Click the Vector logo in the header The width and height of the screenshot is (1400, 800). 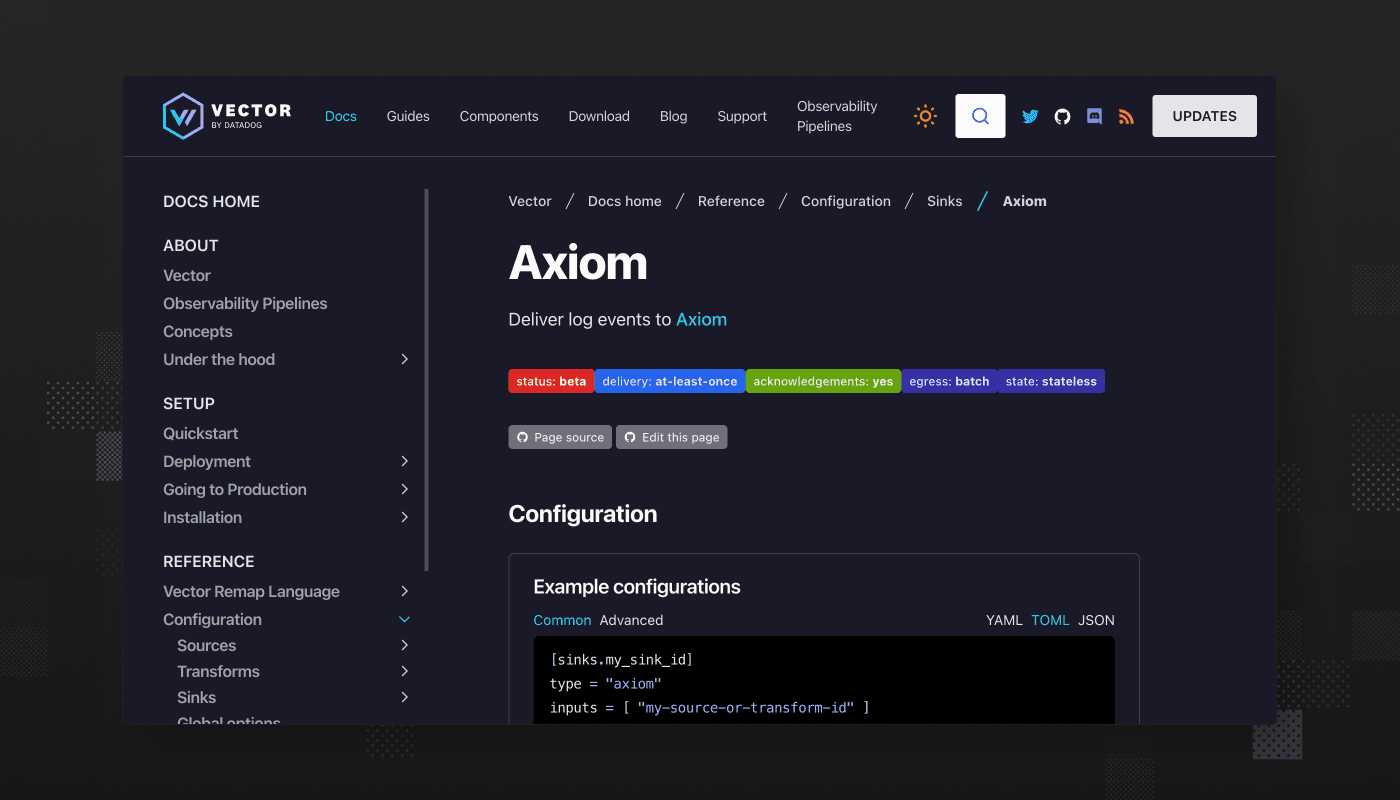[225, 115]
